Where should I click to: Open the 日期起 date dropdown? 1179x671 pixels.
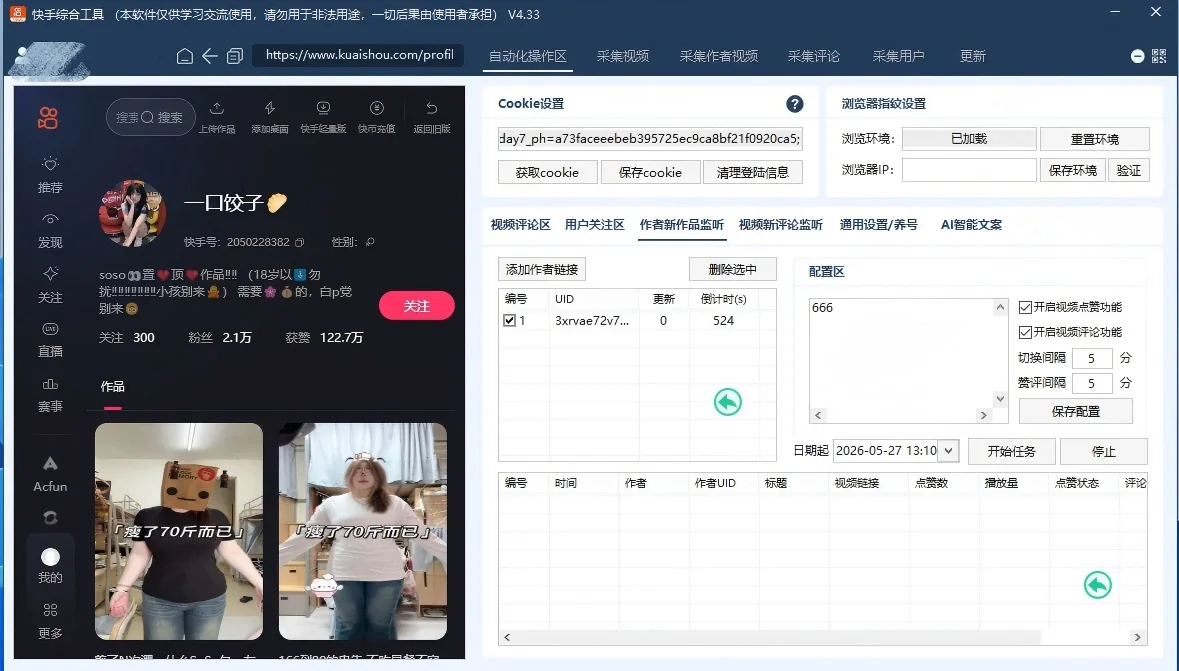pos(949,451)
